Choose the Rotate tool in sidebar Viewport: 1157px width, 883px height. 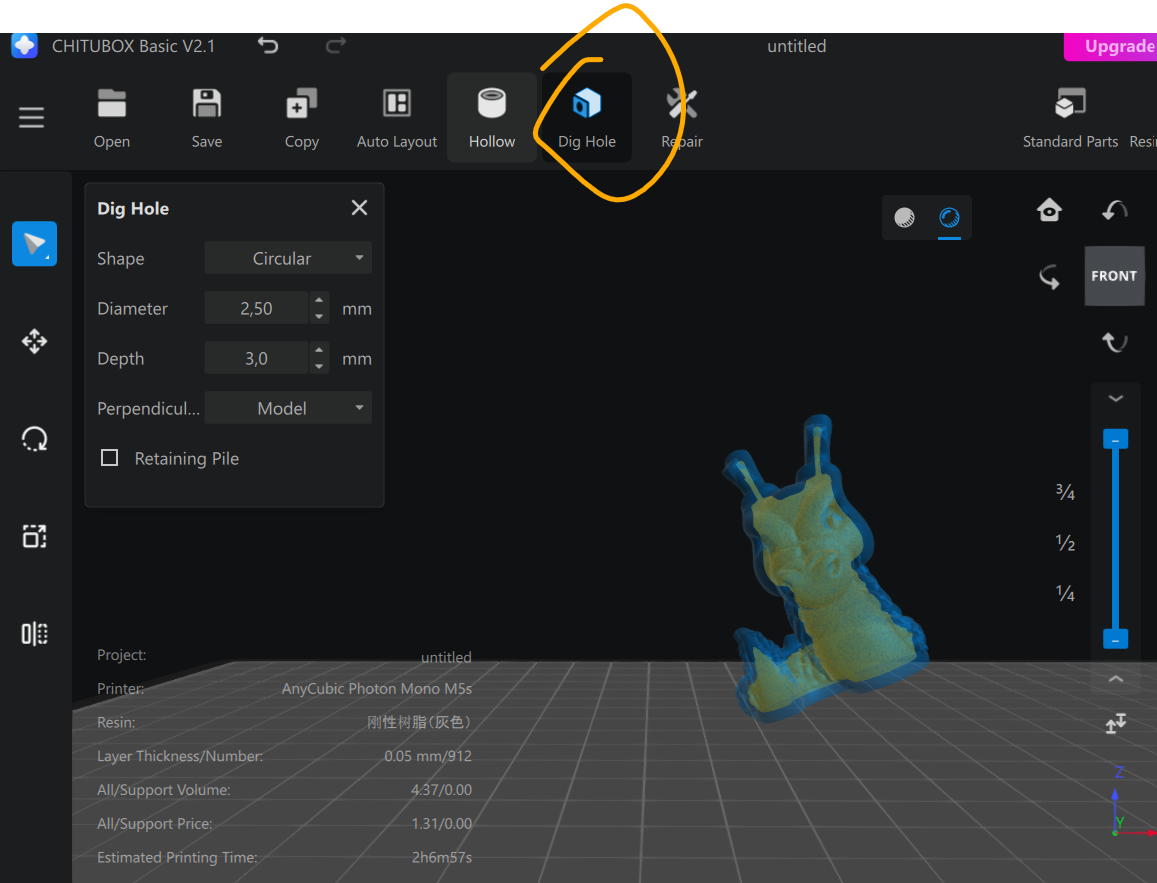coord(34,439)
